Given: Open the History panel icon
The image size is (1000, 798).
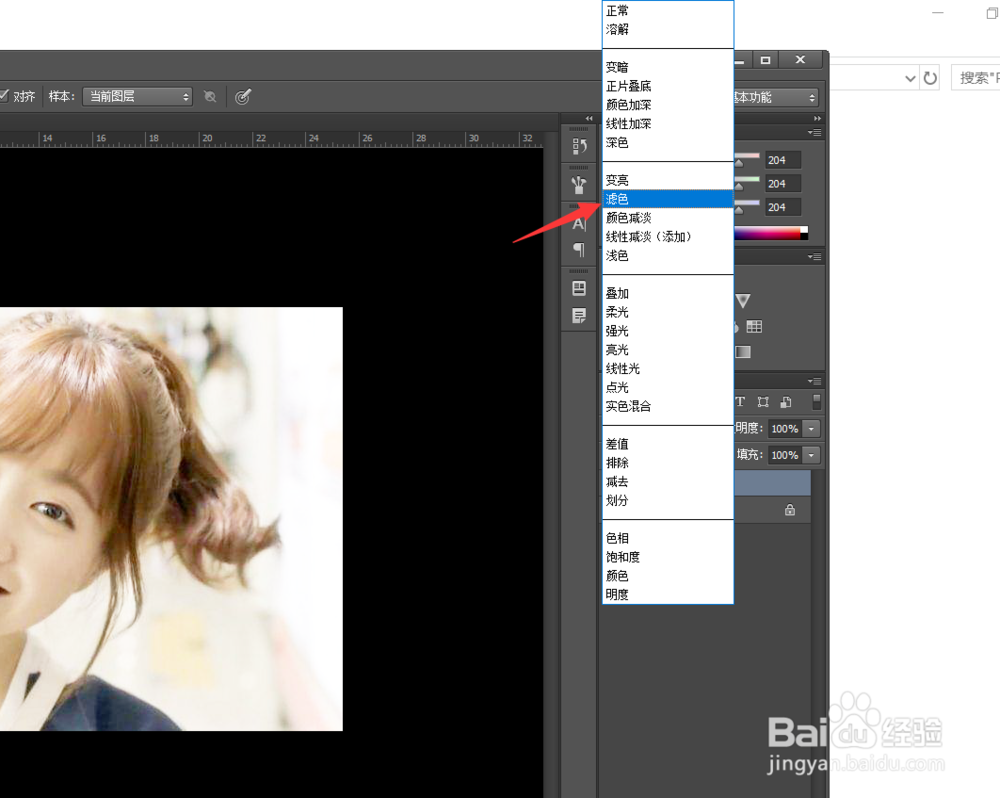Looking at the screenshot, I should click(x=579, y=146).
